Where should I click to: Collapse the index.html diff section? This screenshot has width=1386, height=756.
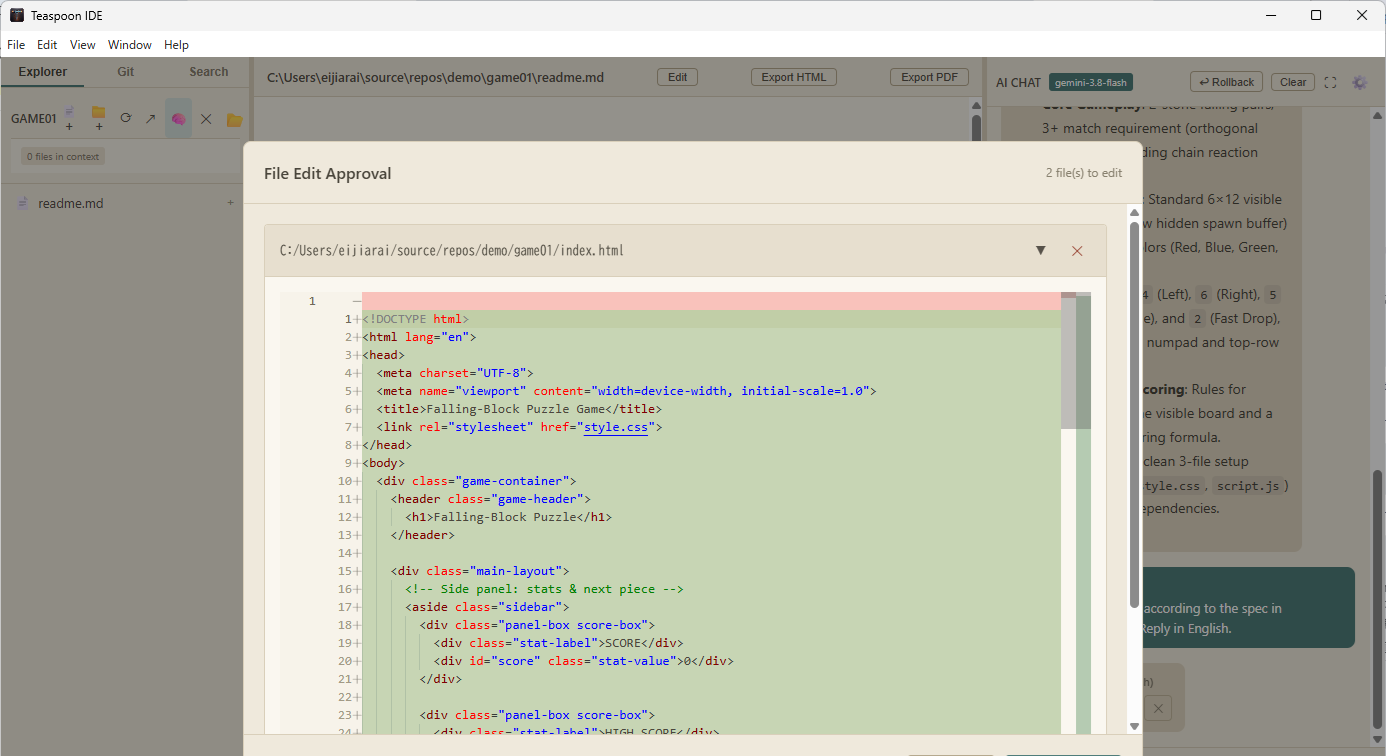(1041, 250)
